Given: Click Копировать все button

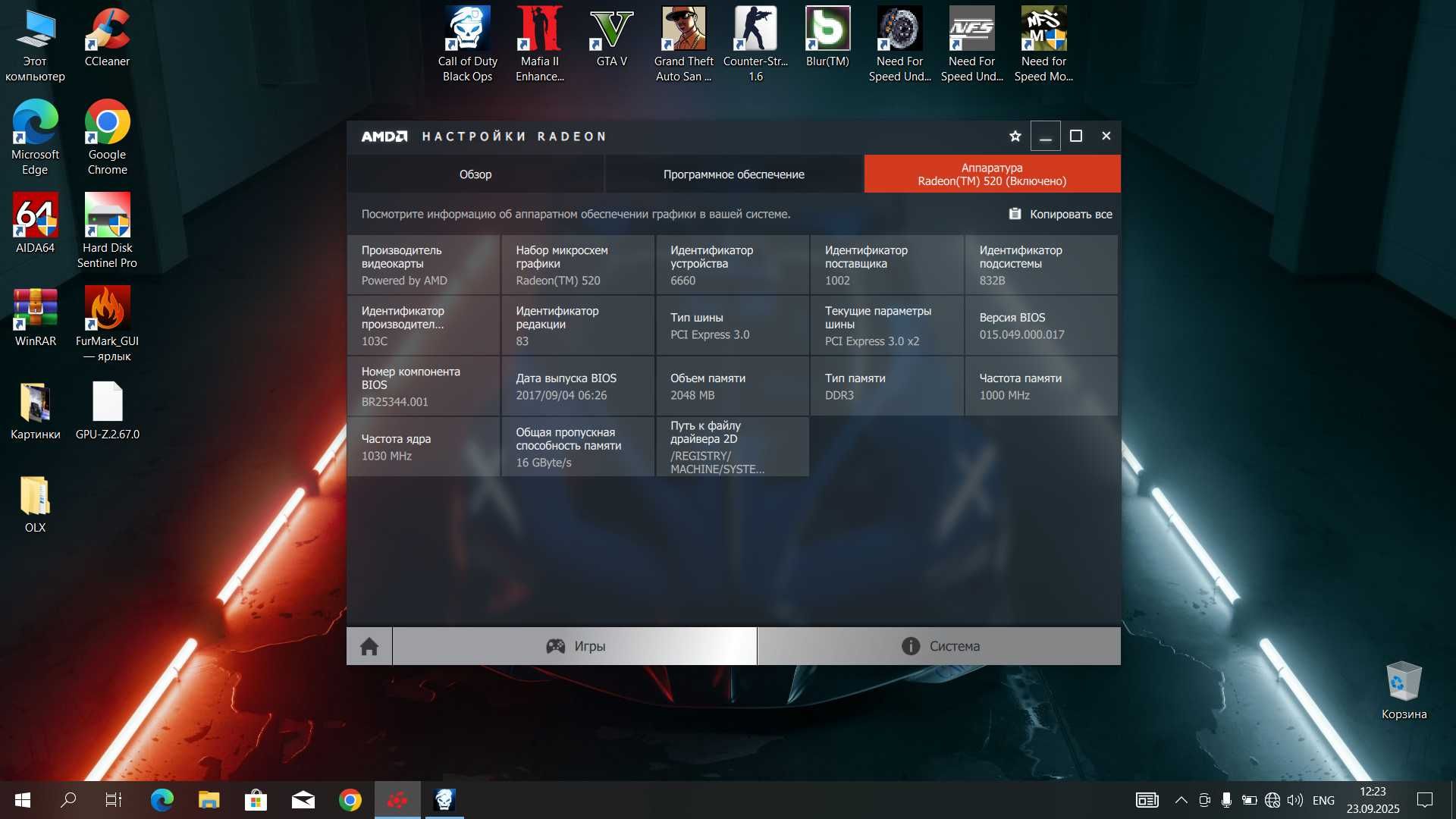Looking at the screenshot, I should click(x=1060, y=215).
